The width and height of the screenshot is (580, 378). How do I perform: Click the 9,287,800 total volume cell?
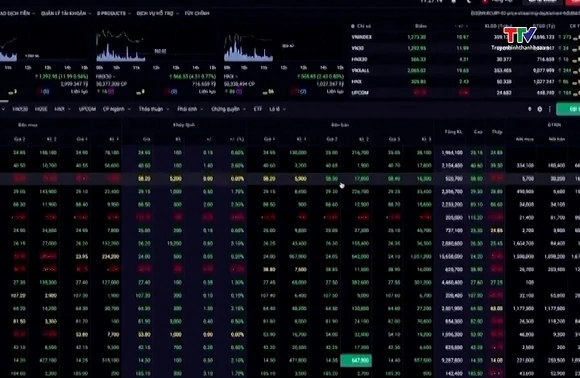tap(452, 360)
